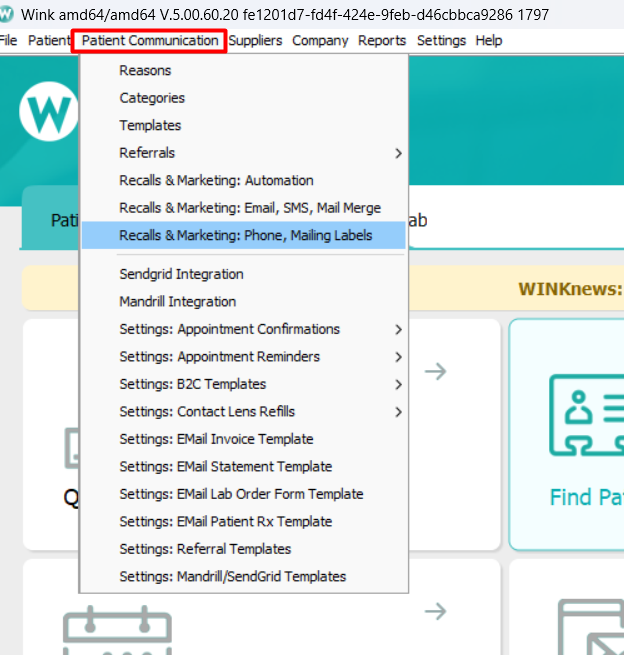
Task: Click the Wink W logo
Action: pyautogui.click(x=48, y=112)
